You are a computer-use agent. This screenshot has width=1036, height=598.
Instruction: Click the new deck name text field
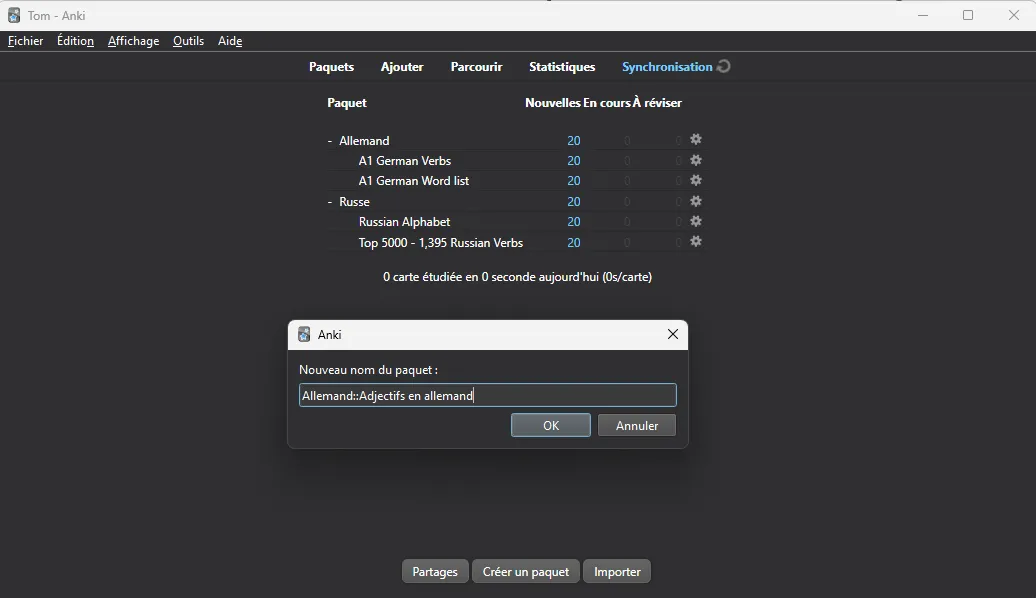click(487, 396)
